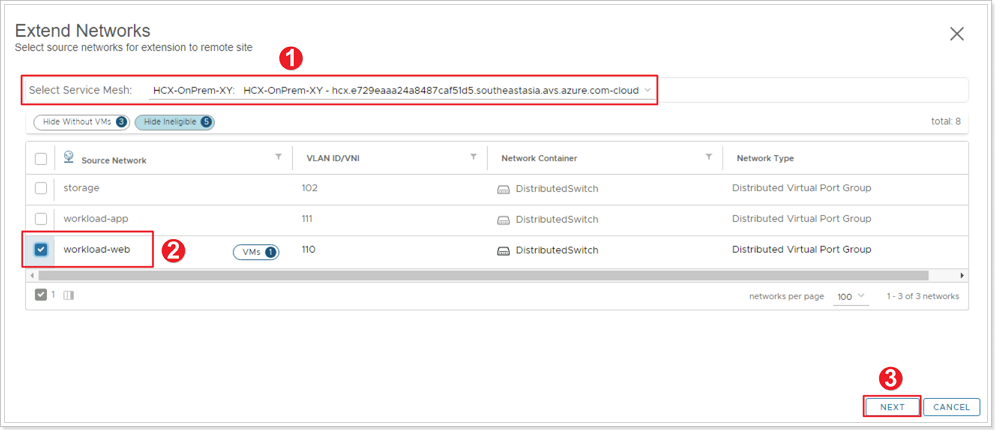
Task: Click the horizontal scrollbar right arrow
Action: click(x=963, y=276)
